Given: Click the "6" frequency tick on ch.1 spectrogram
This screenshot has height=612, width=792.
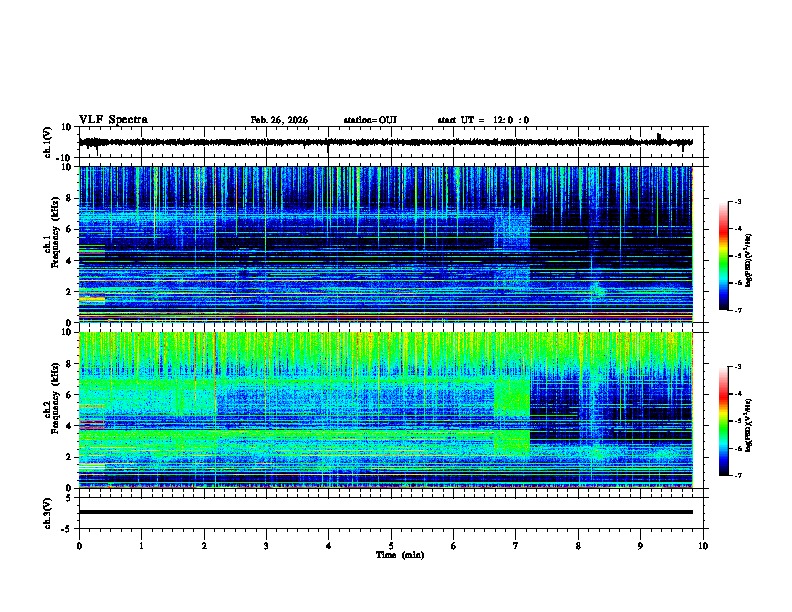Looking at the screenshot, I should click(x=70, y=229).
